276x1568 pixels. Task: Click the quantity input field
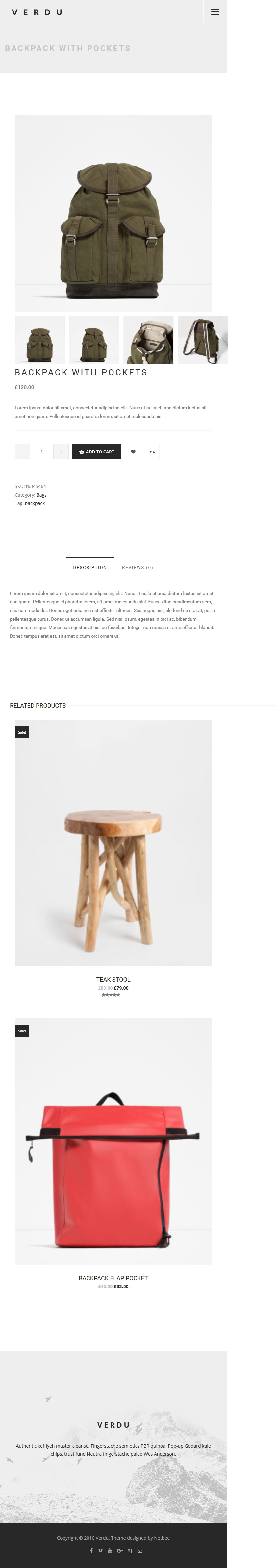[x=41, y=452]
